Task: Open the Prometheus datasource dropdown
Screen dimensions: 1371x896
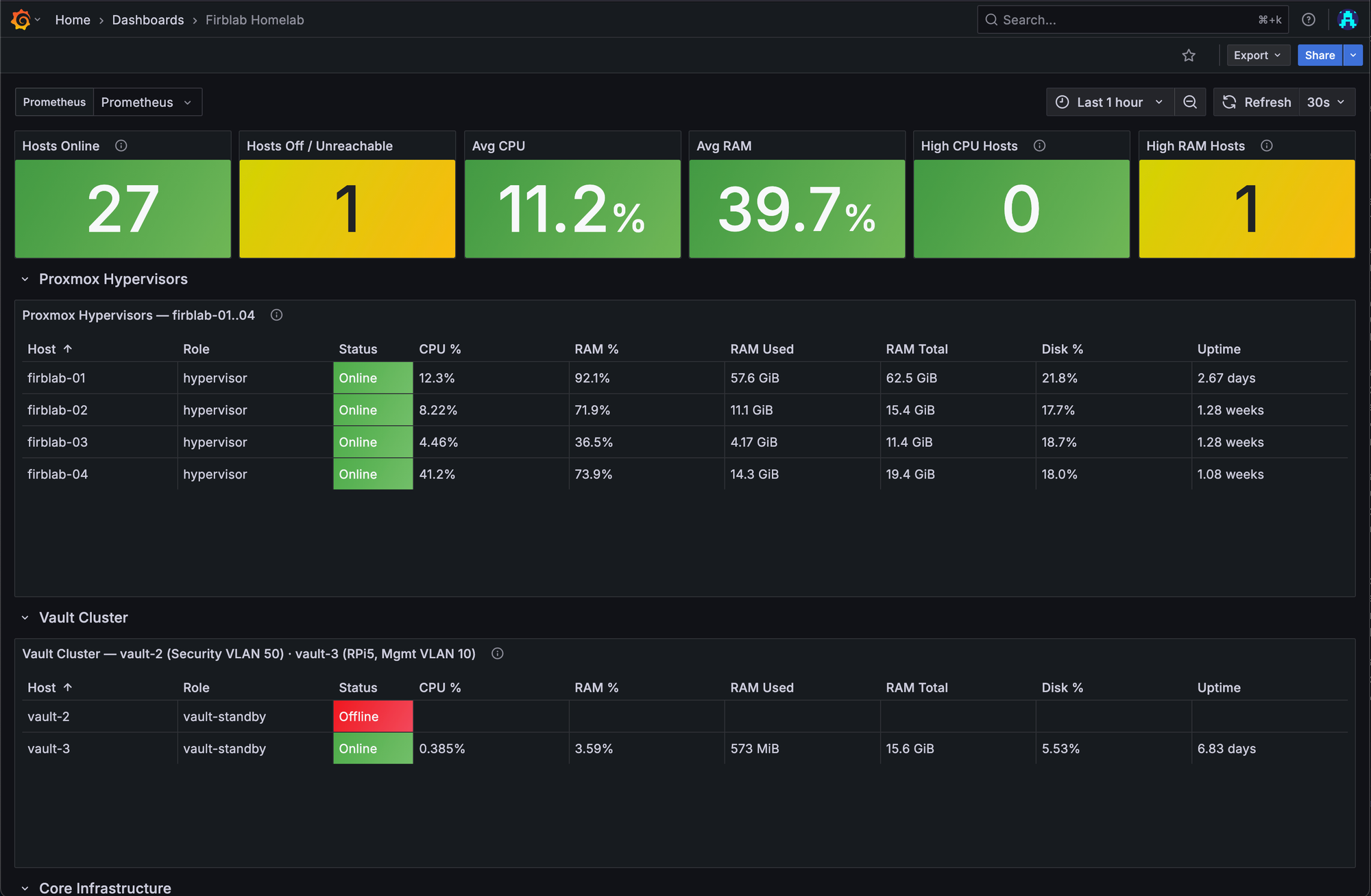Action: pos(147,102)
